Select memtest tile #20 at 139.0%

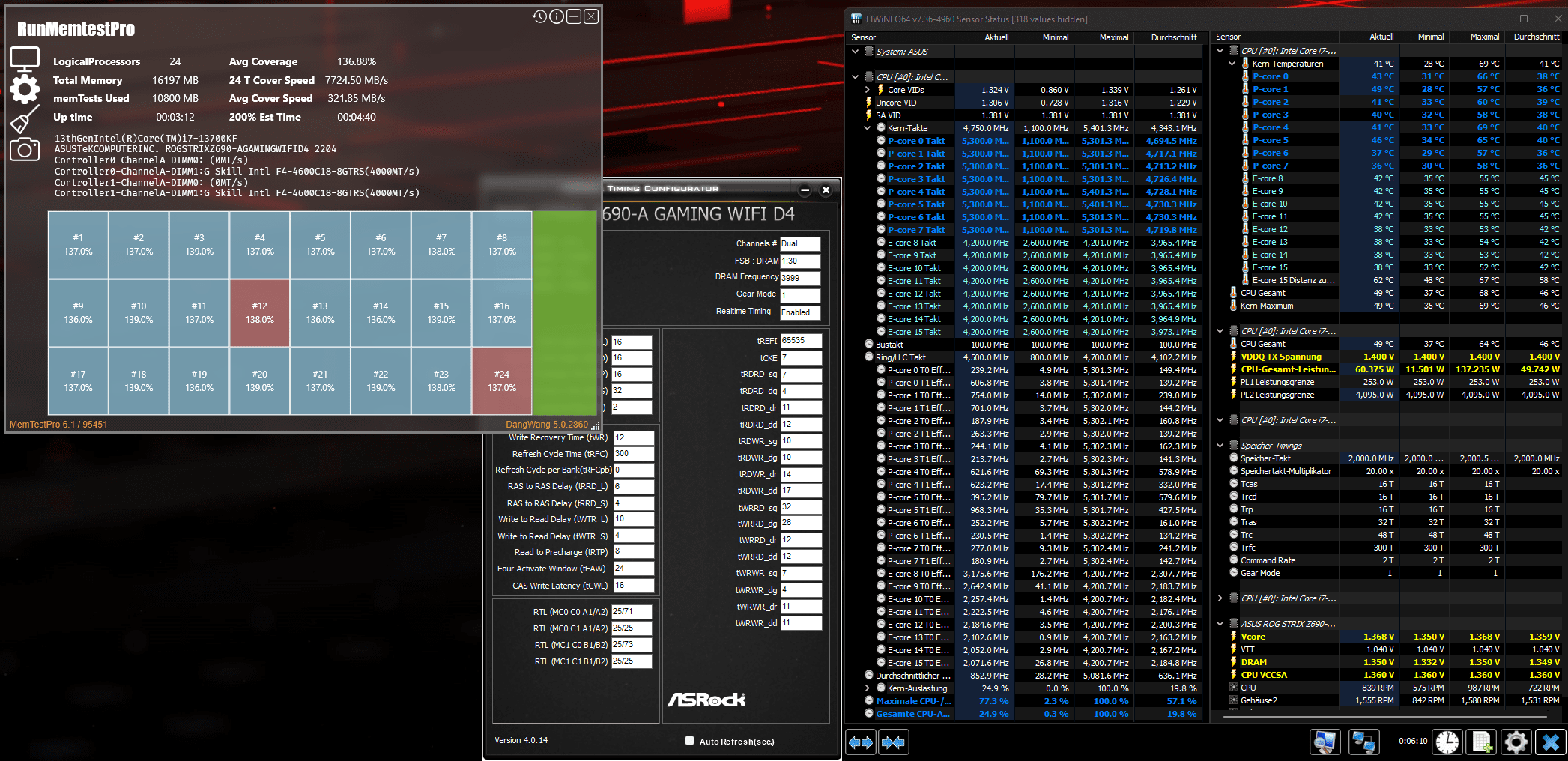pyautogui.click(x=259, y=381)
